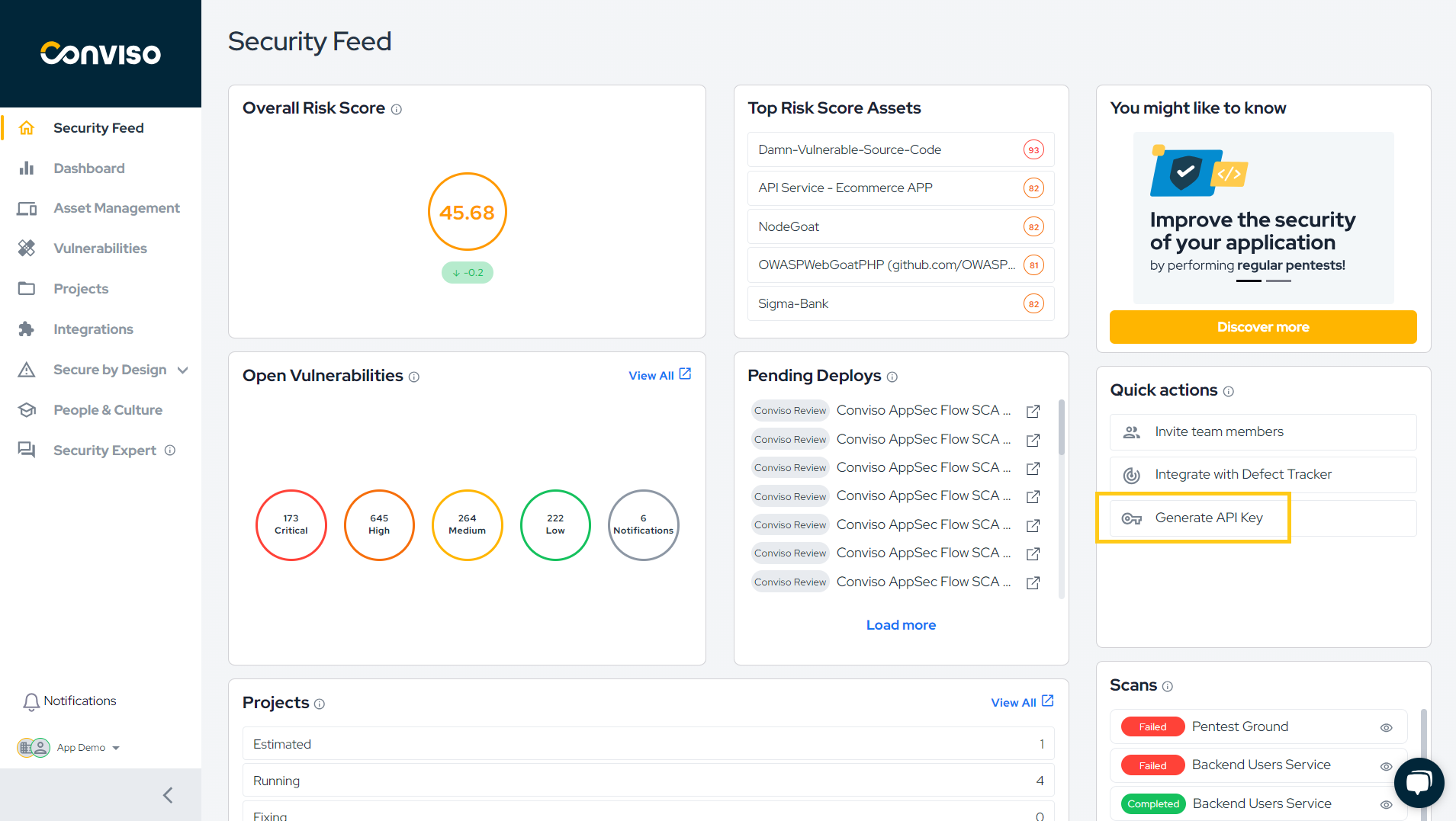Click View All in Projects section

(1013, 702)
